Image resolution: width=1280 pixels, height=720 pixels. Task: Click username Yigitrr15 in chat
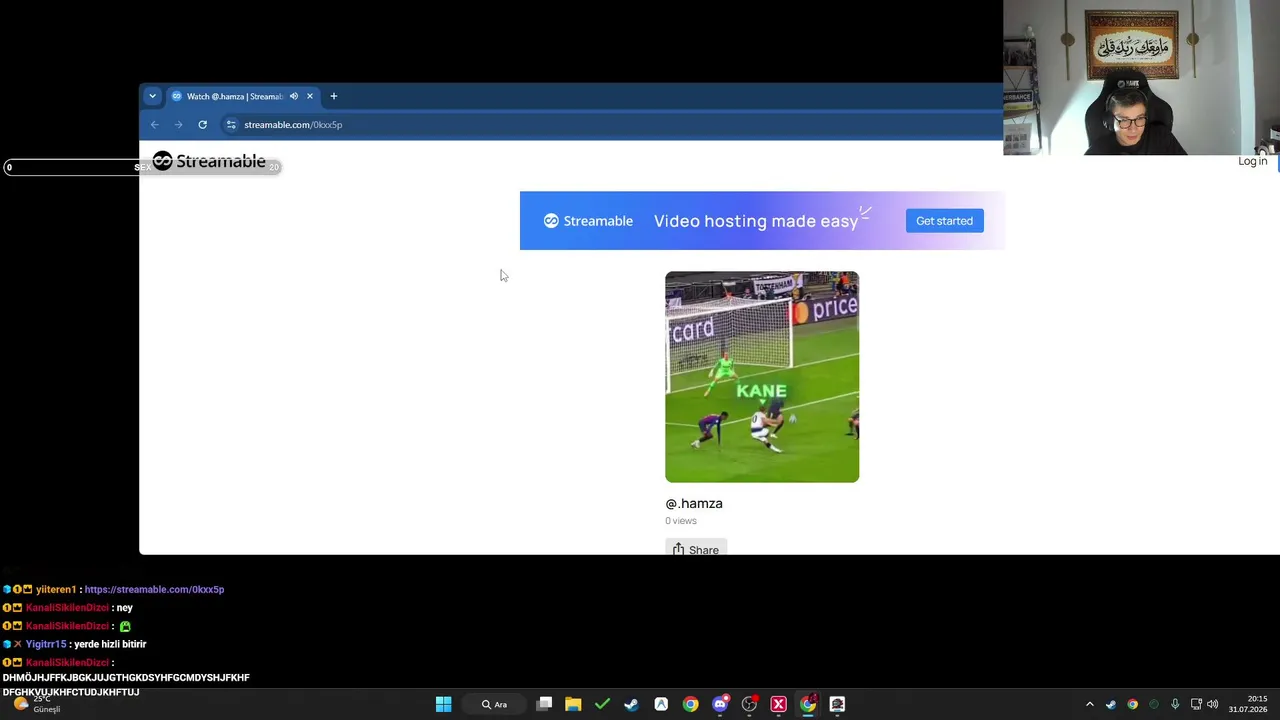tap(46, 645)
